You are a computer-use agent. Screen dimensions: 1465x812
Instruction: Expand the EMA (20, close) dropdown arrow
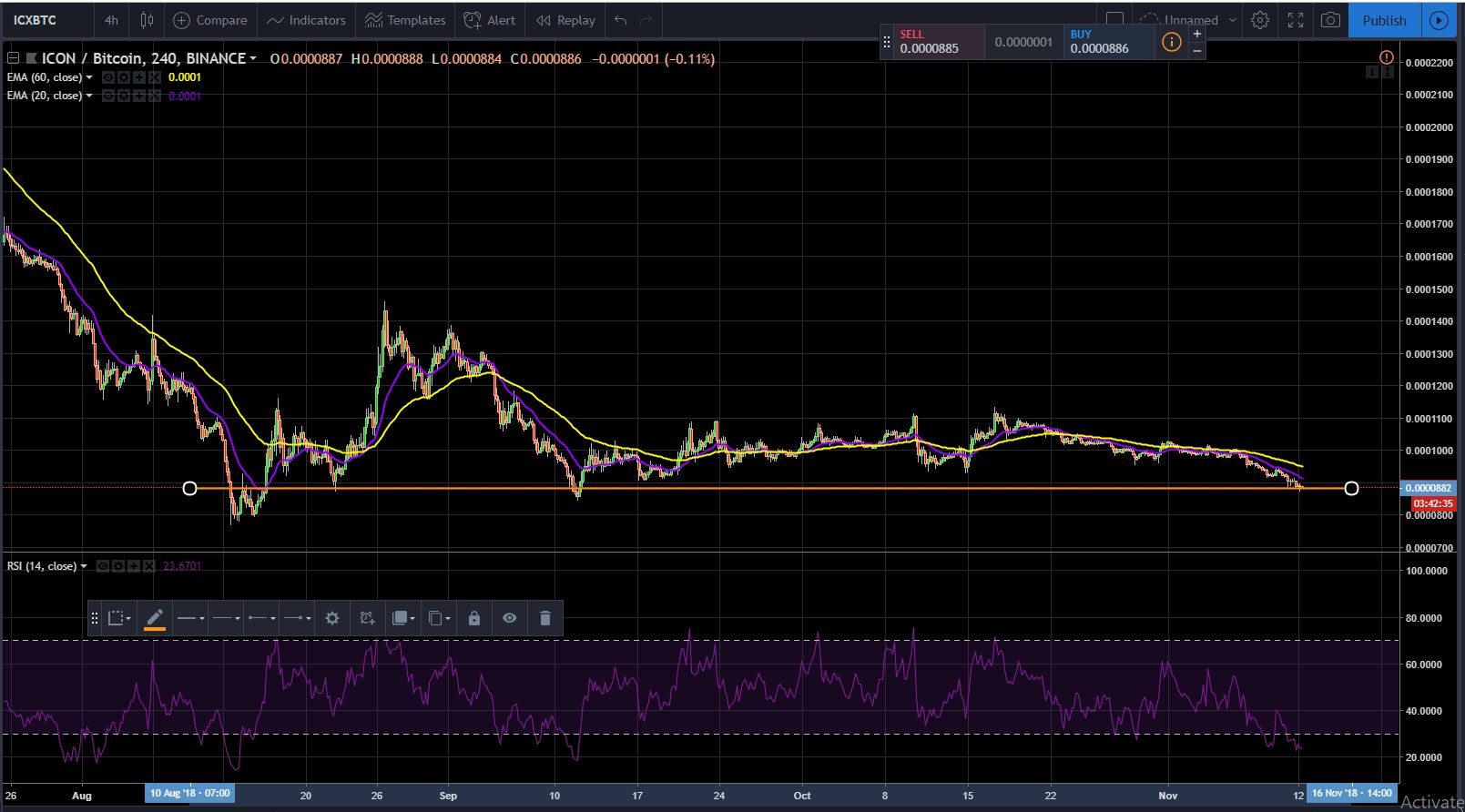(89, 96)
